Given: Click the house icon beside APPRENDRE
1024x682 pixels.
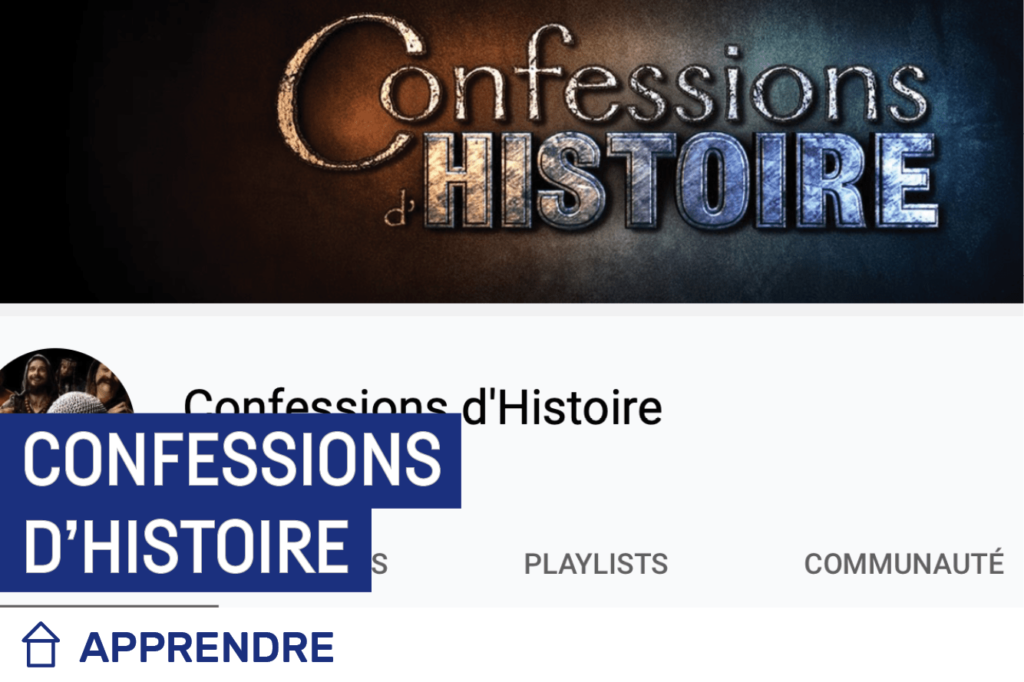Looking at the screenshot, I should [41, 644].
